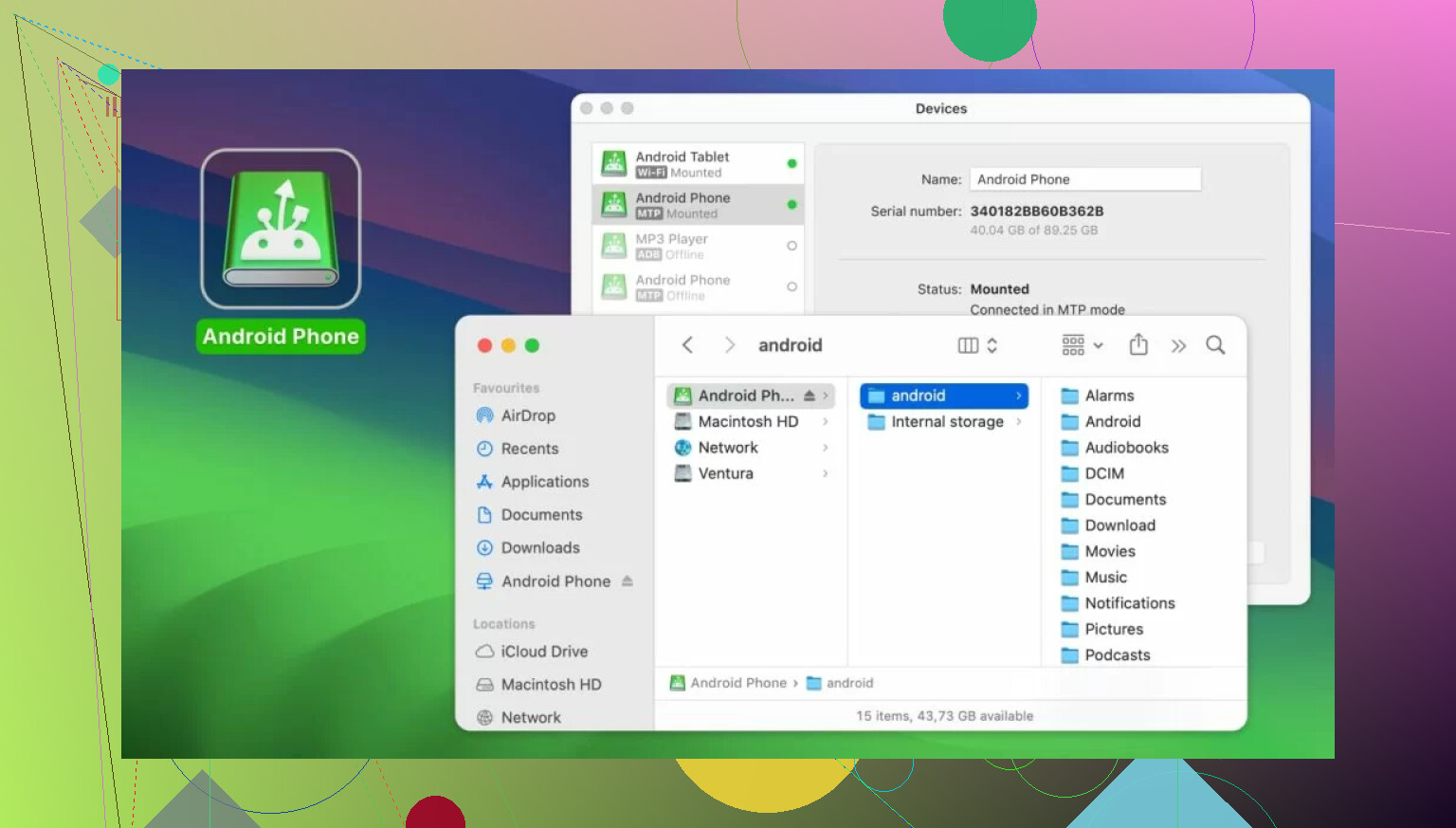
Task: Open the Movies folder
Action: [1099, 551]
